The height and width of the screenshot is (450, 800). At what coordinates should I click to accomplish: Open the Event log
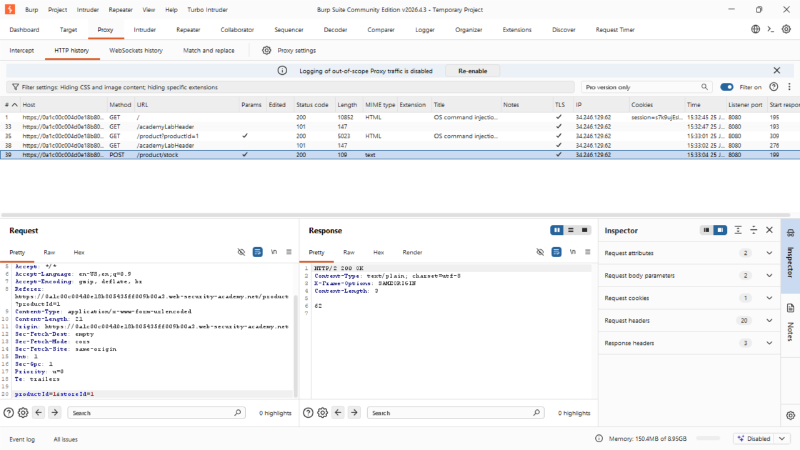click(22, 439)
